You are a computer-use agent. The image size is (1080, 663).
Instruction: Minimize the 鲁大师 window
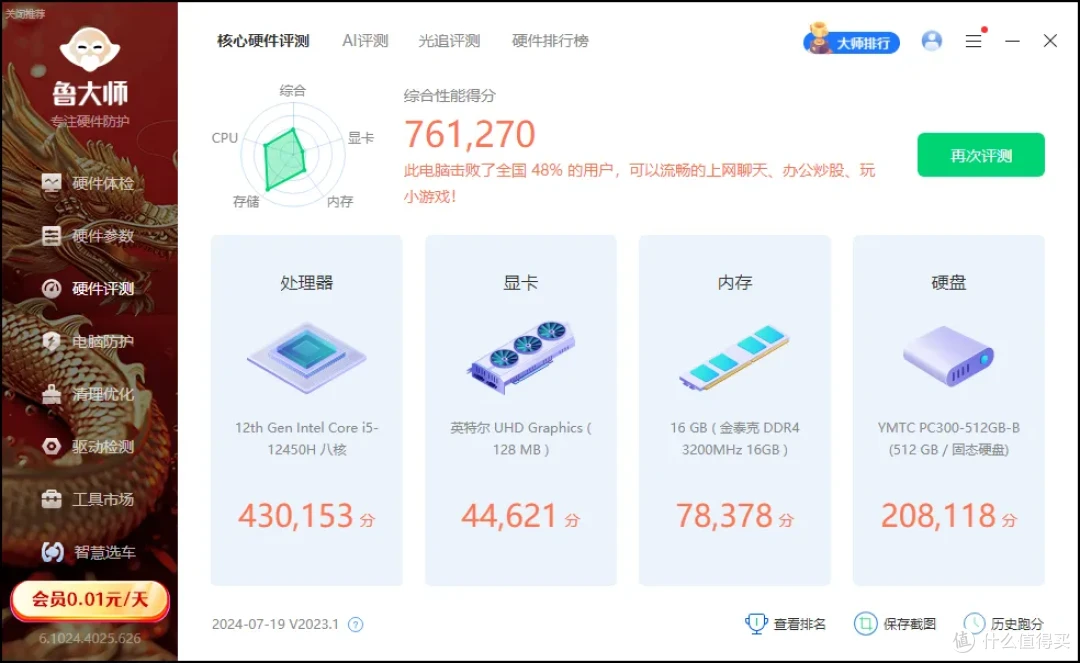[x=1012, y=41]
